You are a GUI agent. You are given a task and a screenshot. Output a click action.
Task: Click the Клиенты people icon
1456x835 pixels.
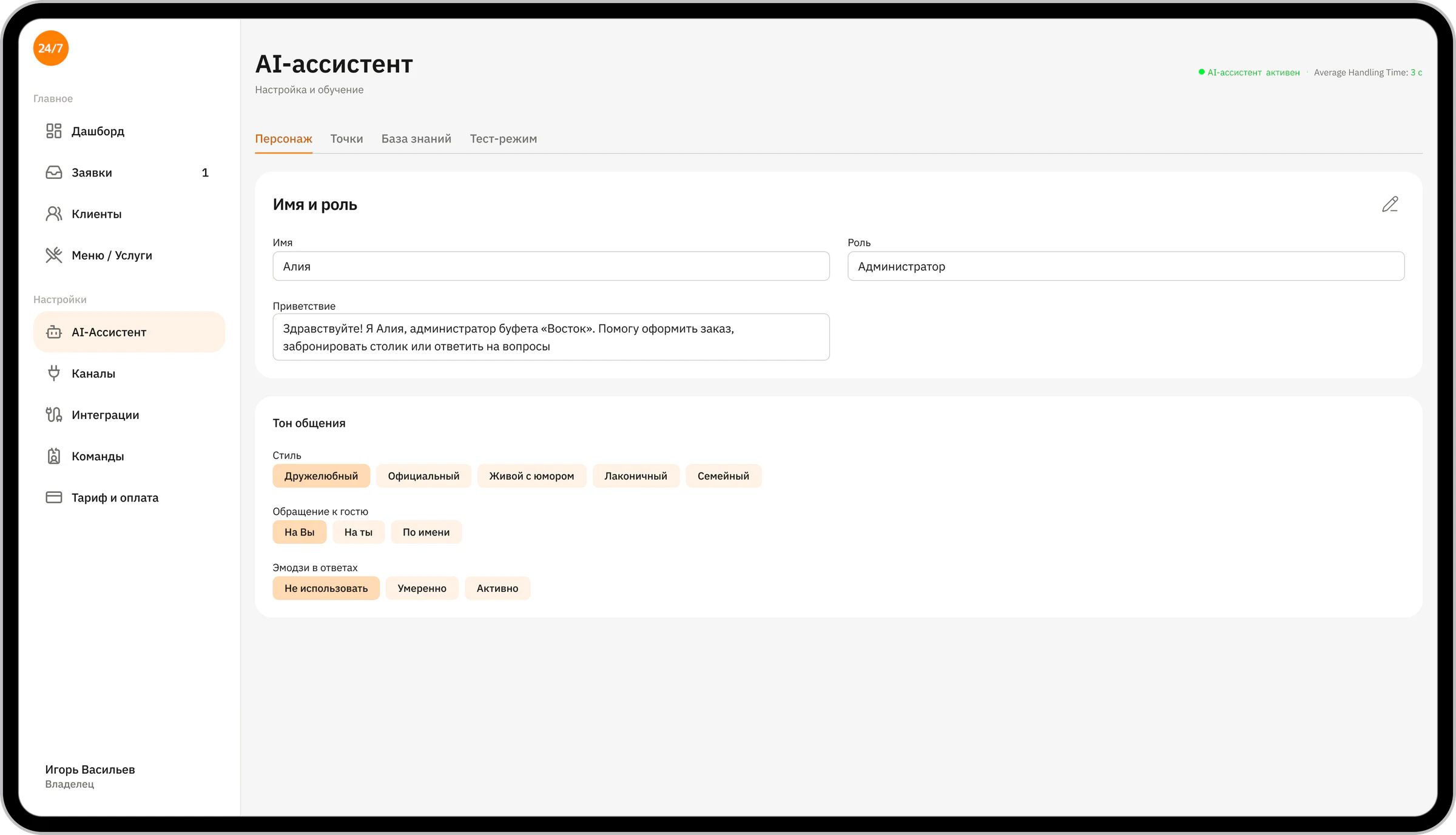[54, 214]
